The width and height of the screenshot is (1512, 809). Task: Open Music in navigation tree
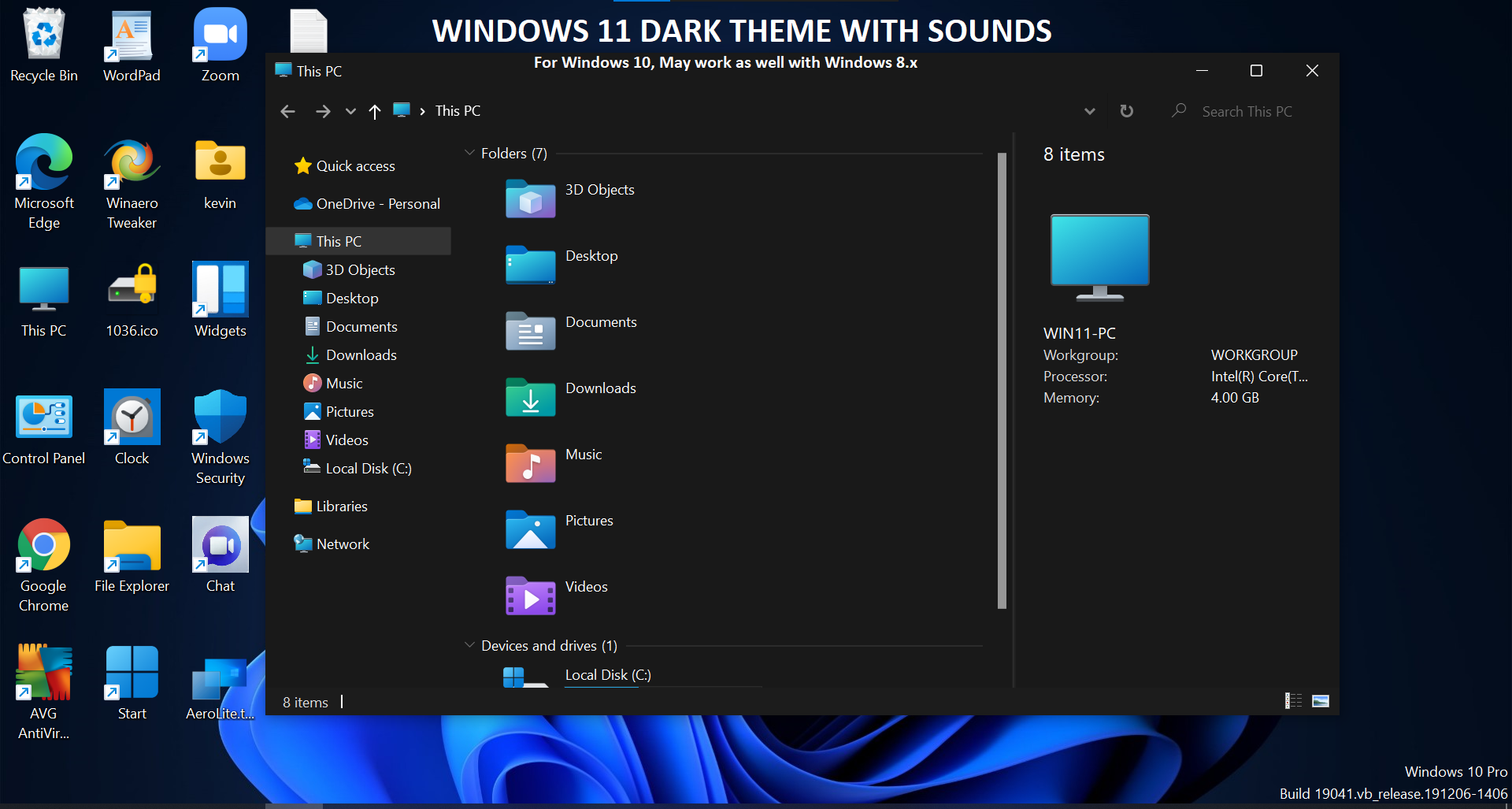click(x=333, y=384)
